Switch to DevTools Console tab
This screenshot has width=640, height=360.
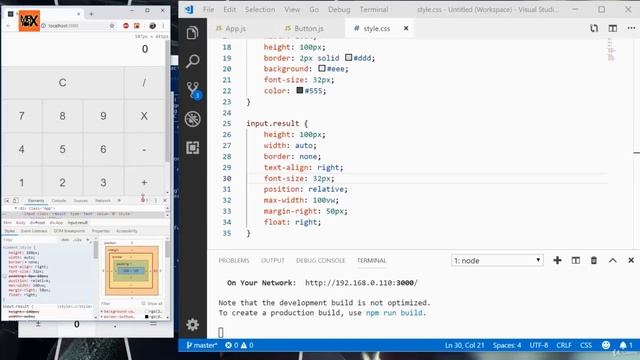coord(59,200)
